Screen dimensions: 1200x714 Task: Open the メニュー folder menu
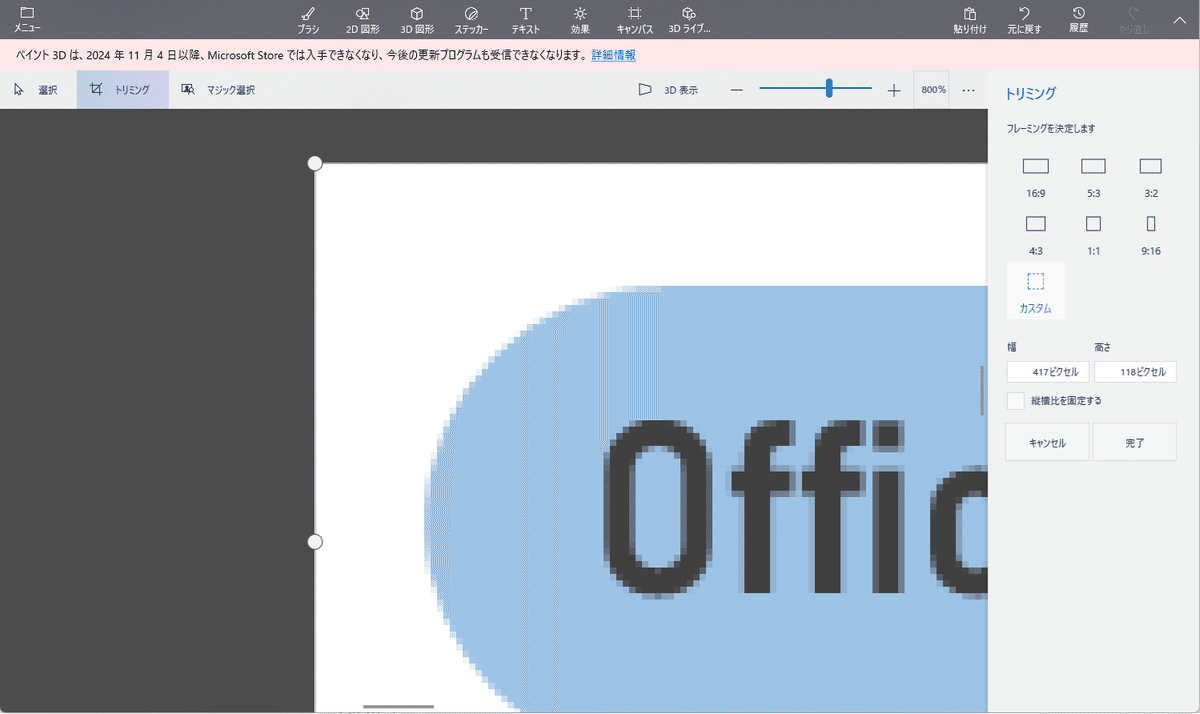pos(27,19)
